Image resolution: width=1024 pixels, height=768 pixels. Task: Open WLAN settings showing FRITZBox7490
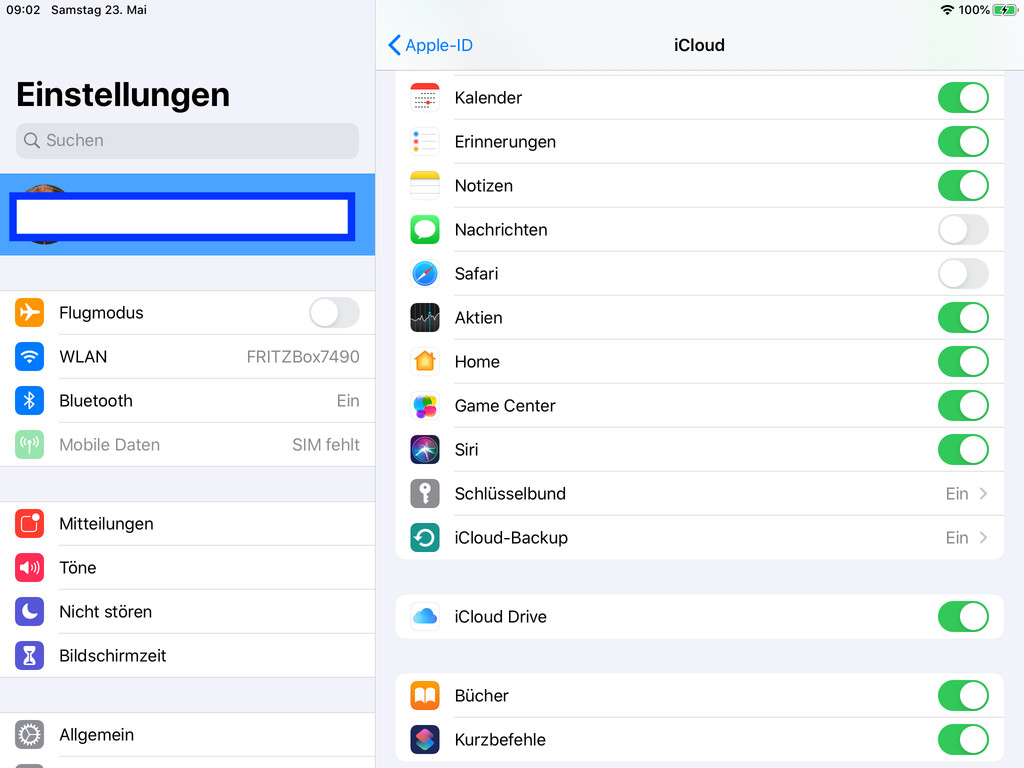tap(187, 357)
